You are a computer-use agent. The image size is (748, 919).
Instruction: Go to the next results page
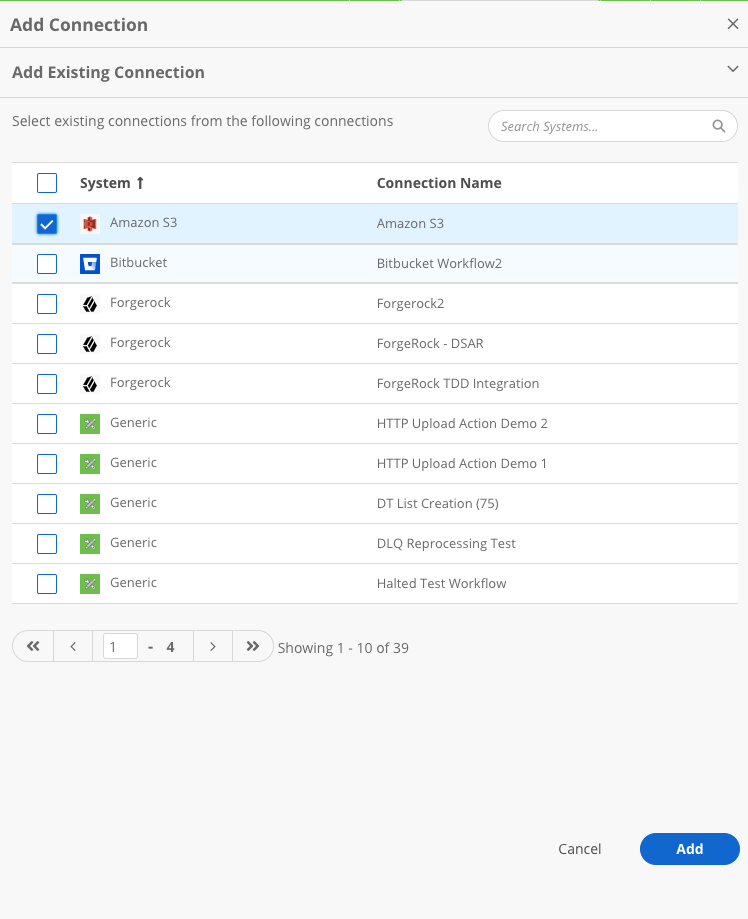click(x=213, y=646)
